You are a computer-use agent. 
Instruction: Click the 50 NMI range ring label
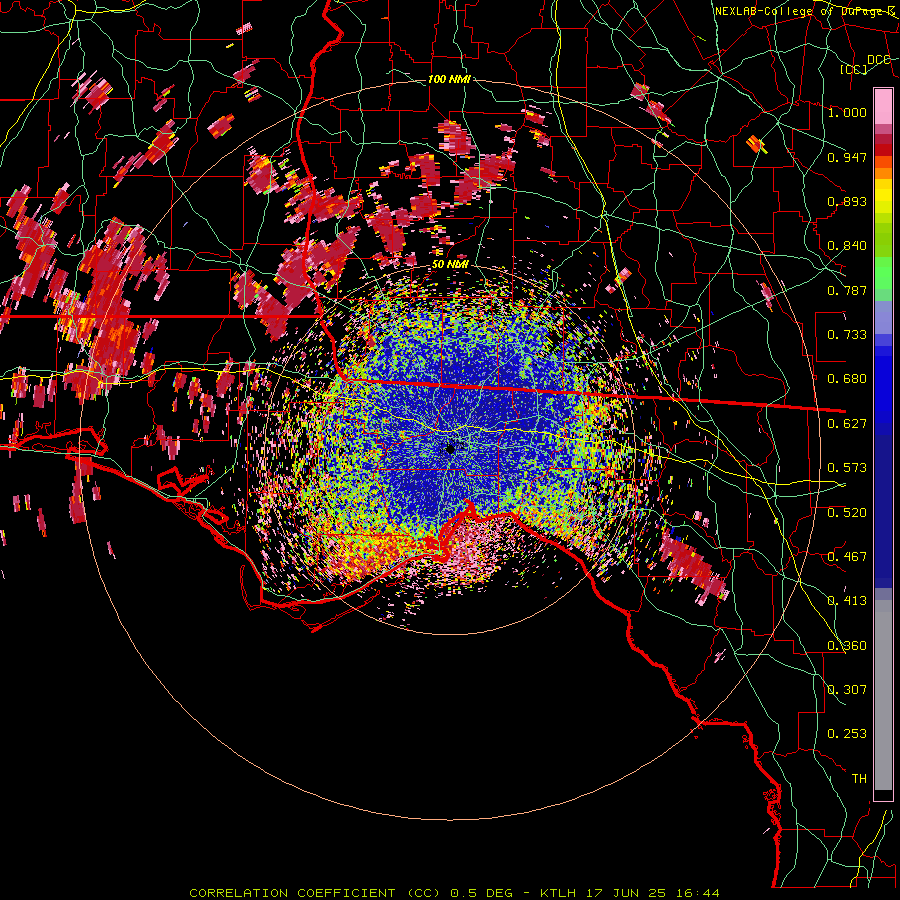(x=451, y=264)
